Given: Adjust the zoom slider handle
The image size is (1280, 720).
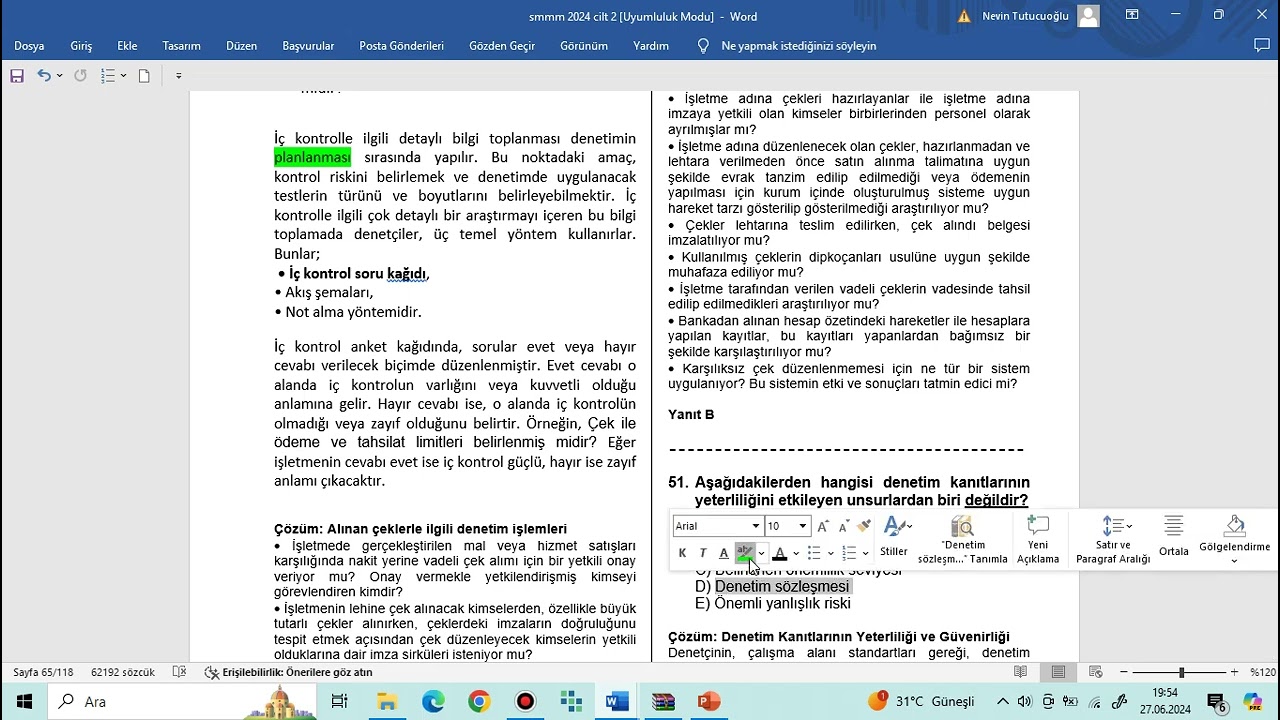Looking at the screenshot, I should coord(1182,672).
